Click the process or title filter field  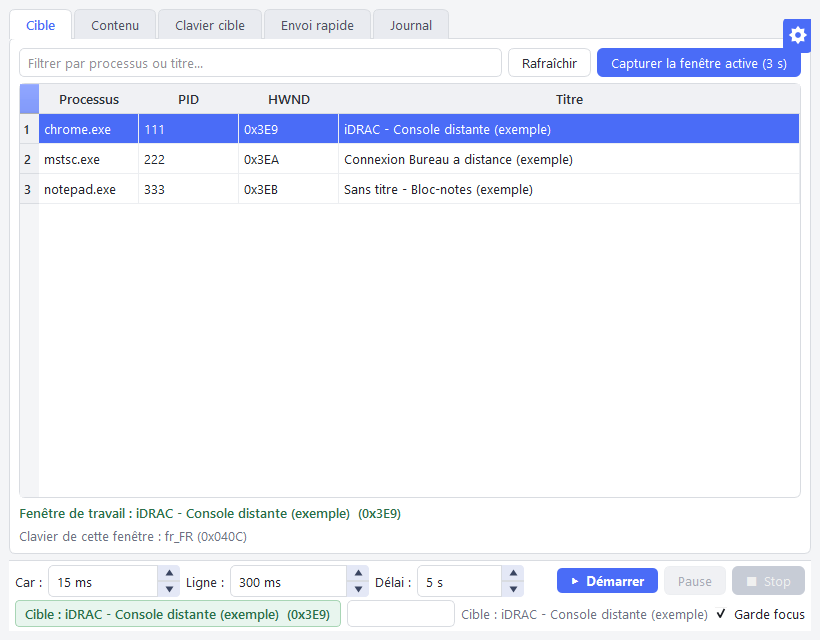[x=260, y=63]
